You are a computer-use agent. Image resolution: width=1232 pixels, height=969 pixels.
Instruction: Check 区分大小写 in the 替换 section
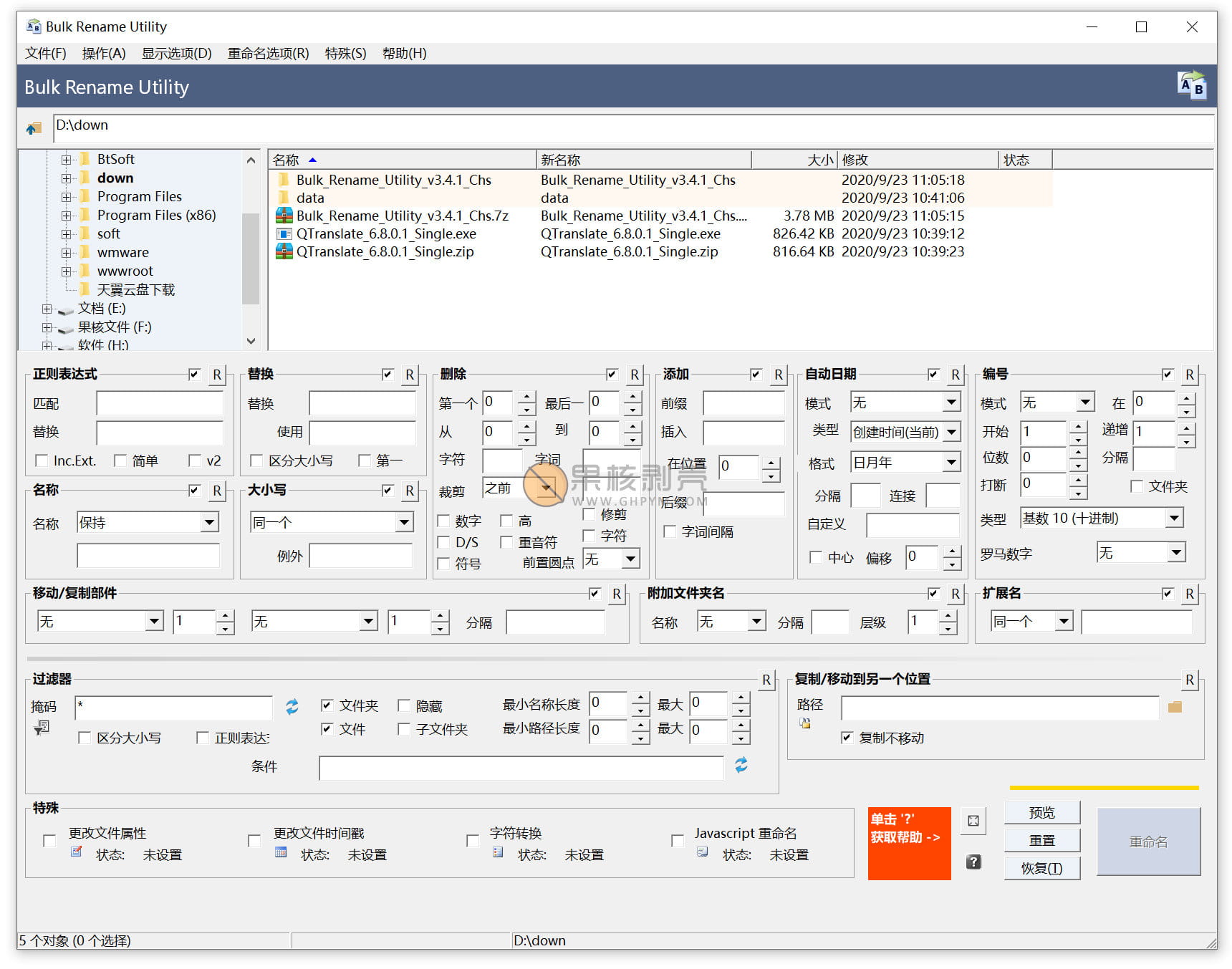[x=257, y=461]
